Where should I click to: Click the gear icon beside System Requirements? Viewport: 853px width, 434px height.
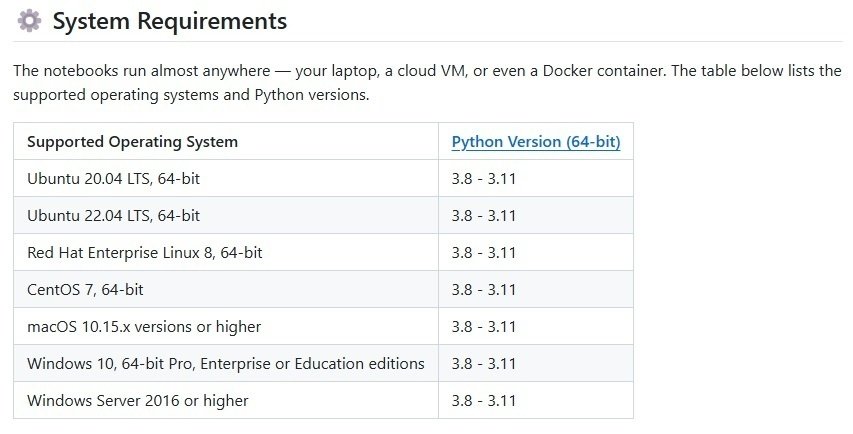30,20
